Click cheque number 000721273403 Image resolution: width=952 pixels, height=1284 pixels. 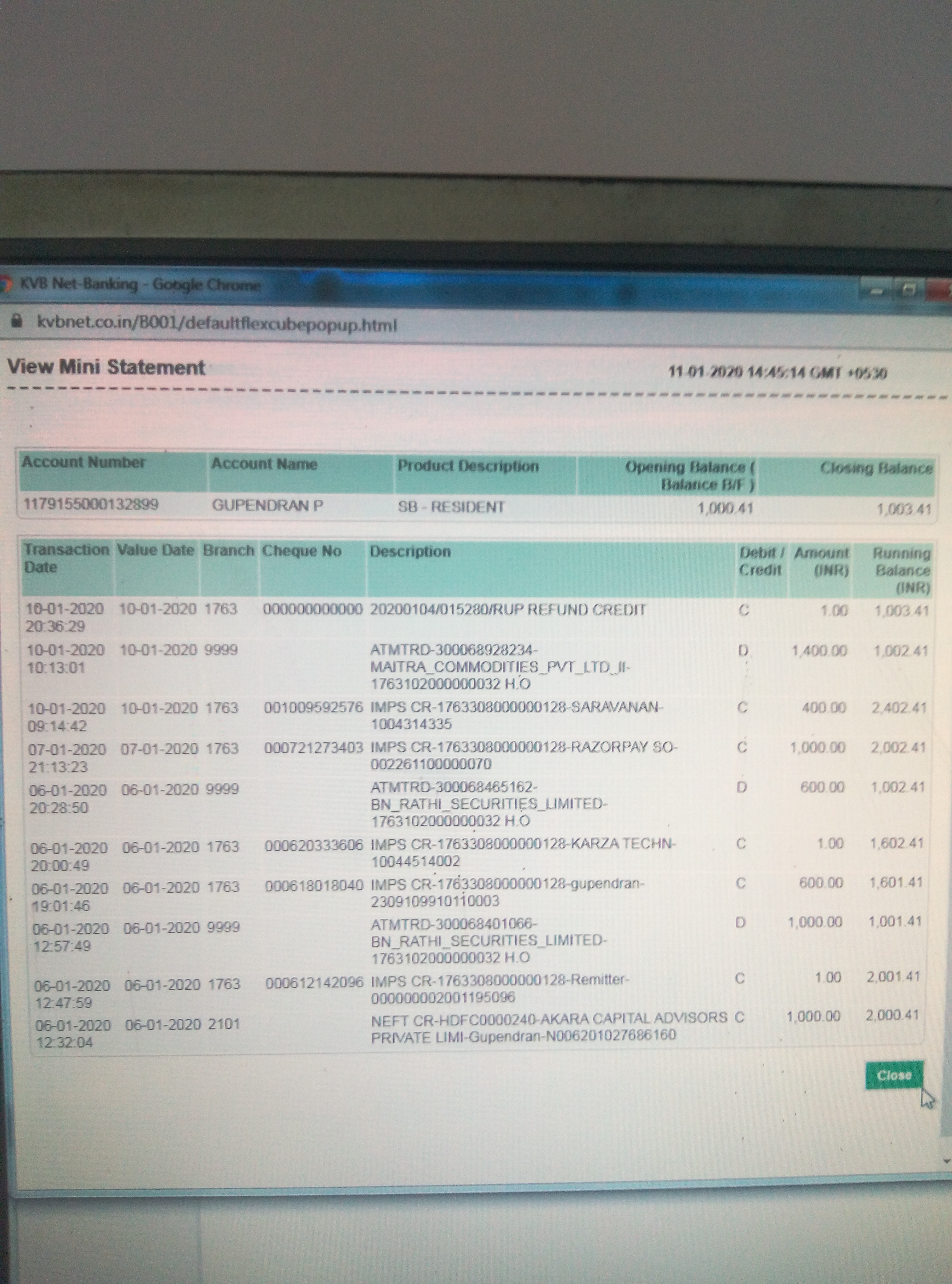313,748
